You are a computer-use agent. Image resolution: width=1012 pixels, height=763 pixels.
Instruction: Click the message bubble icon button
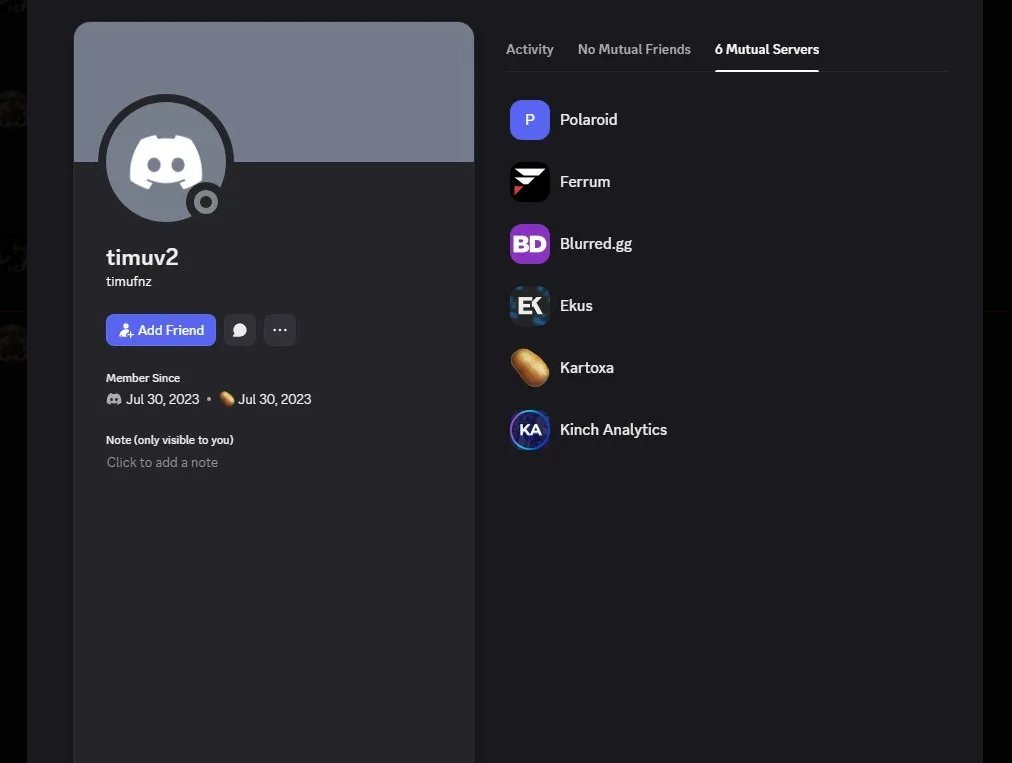click(x=240, y=331)
